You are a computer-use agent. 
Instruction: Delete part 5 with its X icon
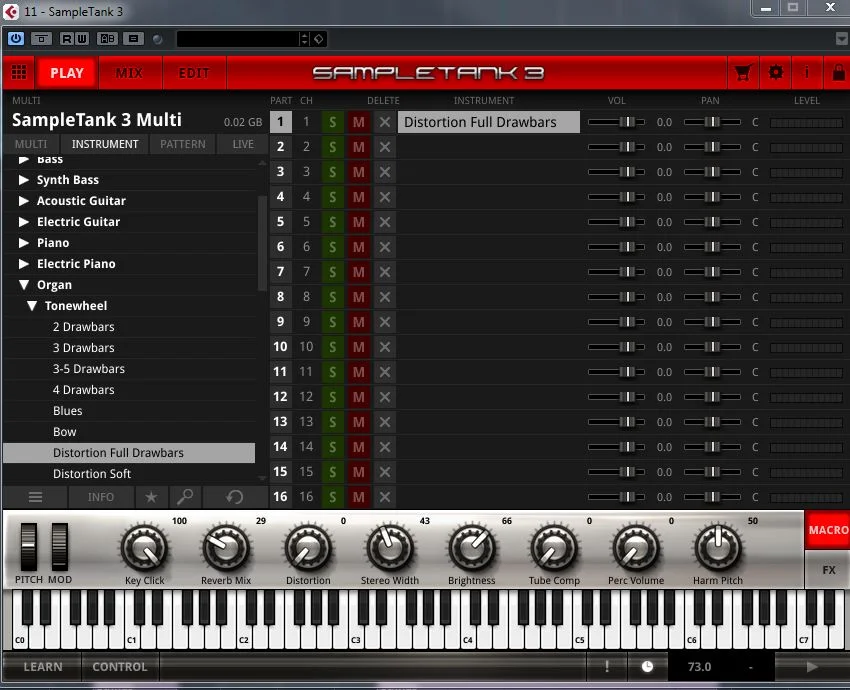385,222
